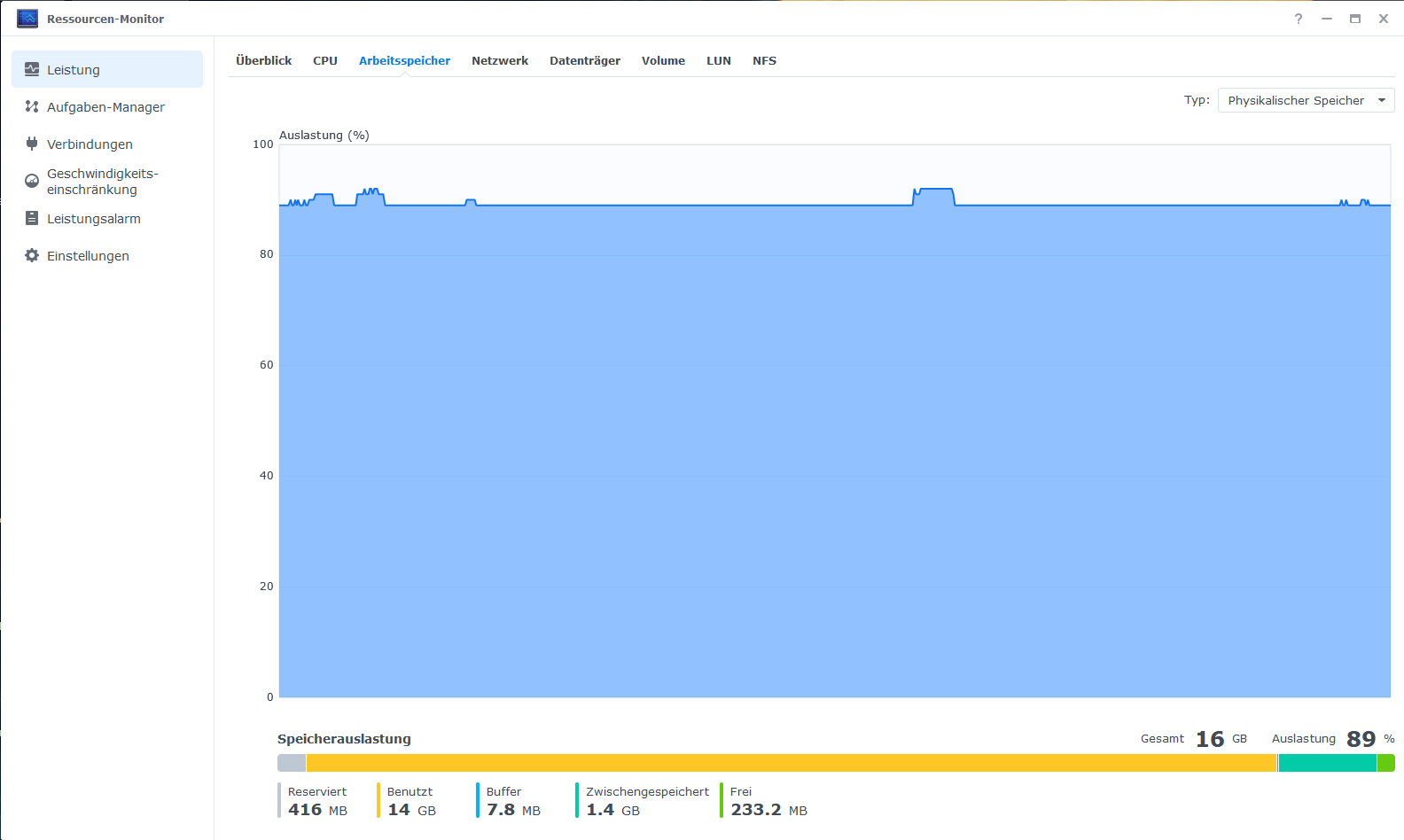The image size is (1404, 840).
Task: Select the Datenträger tab
Action: pyautogui.click(x=584, y=60)
